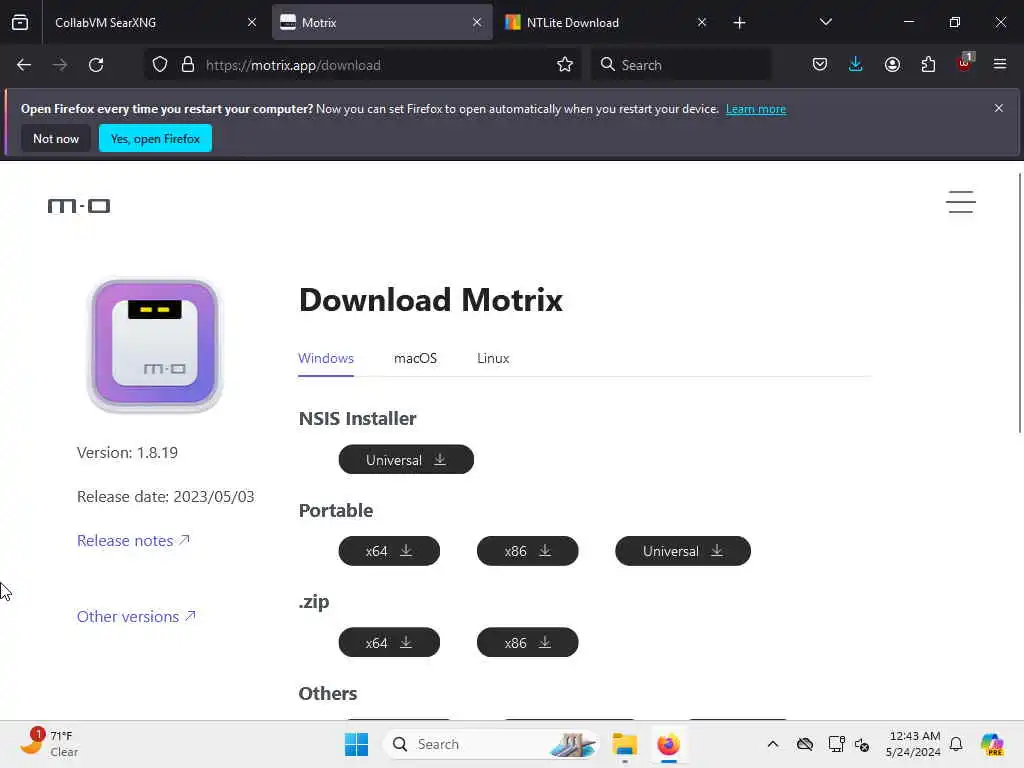1024x768 pixels.
Task: Click the Portable section heading
Action: tap(336, 510)
